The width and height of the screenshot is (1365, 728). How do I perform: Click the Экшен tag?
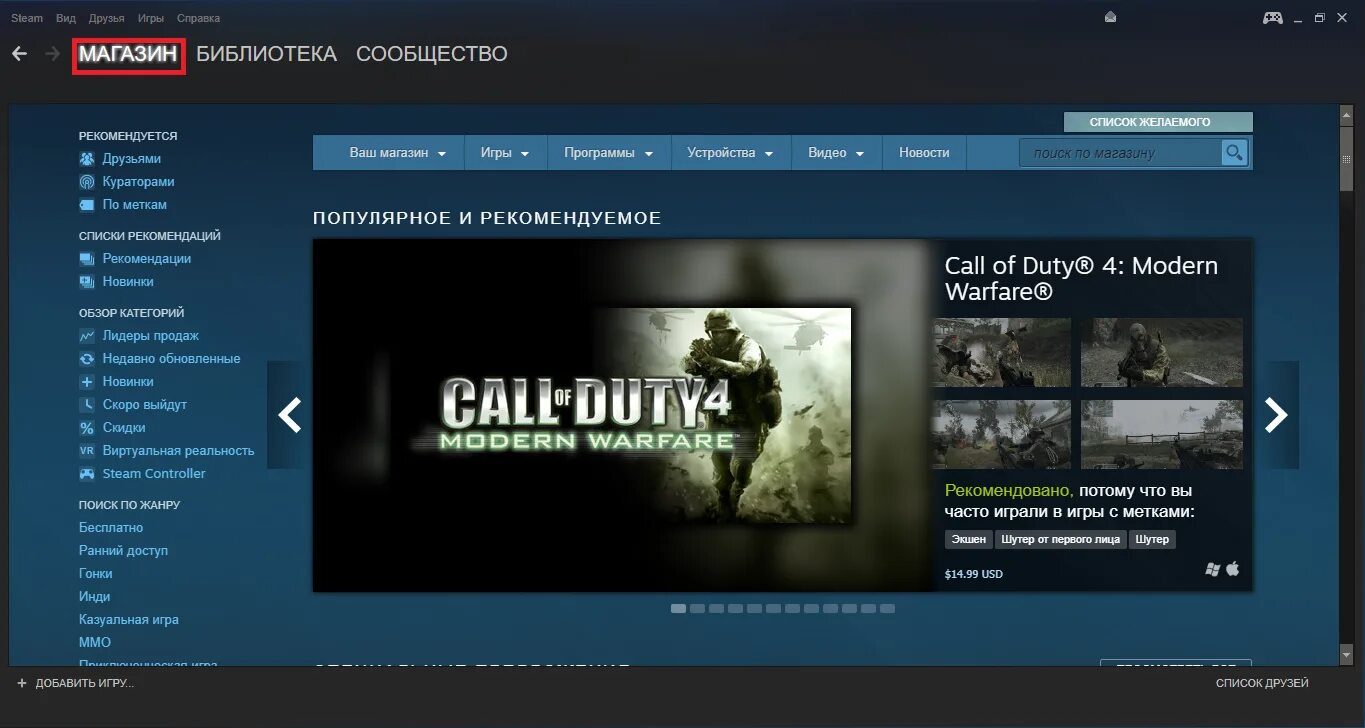tap(968, 539)
